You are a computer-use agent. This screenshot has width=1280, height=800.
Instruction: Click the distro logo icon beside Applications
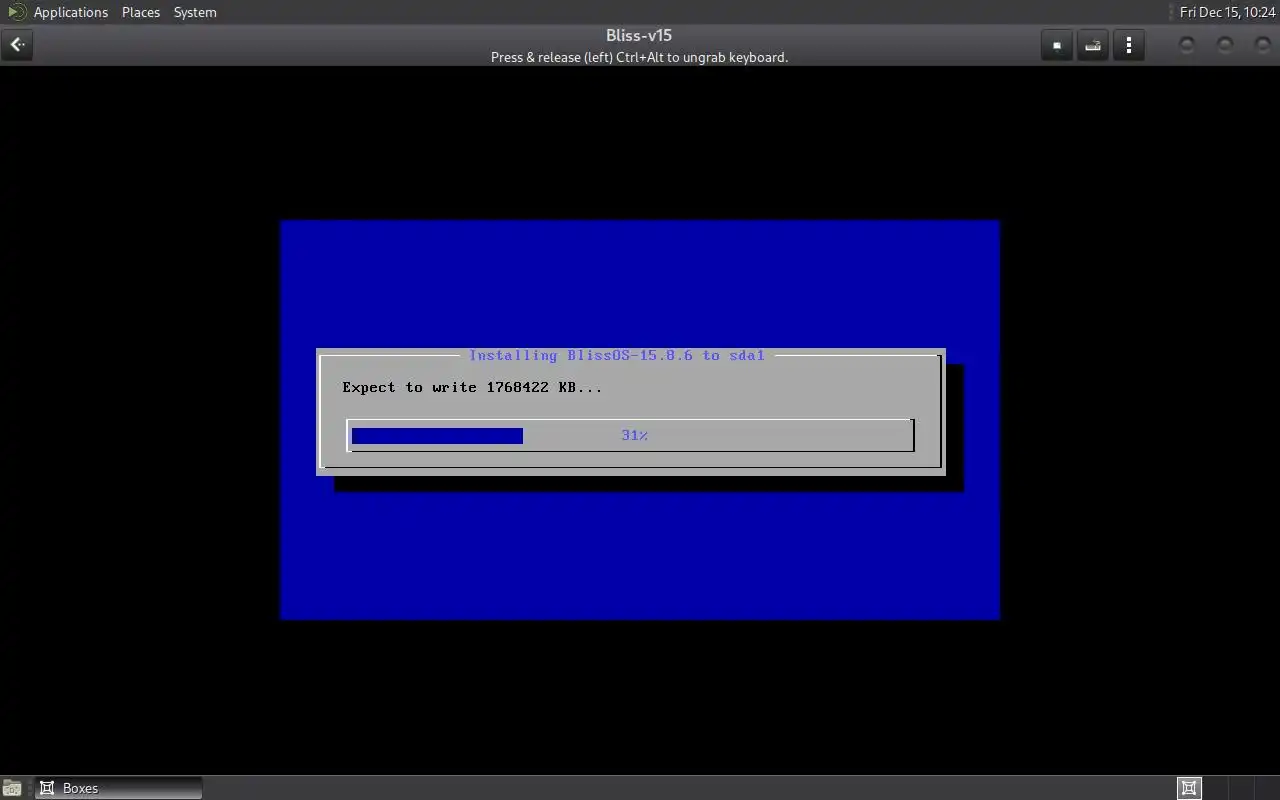[x=16, y=12]
